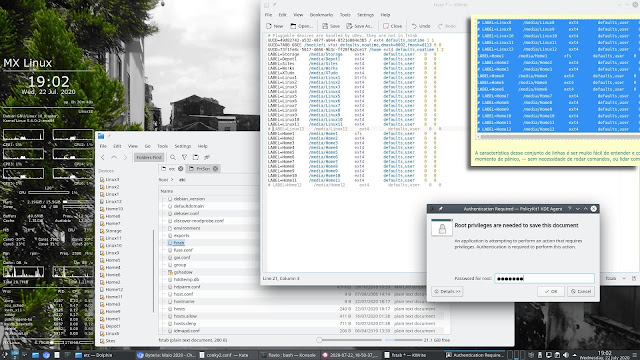Viewport: 640px width, 360px height.
Task: Switch to Konsole window in the taskbar
Action: coord(290,355)
